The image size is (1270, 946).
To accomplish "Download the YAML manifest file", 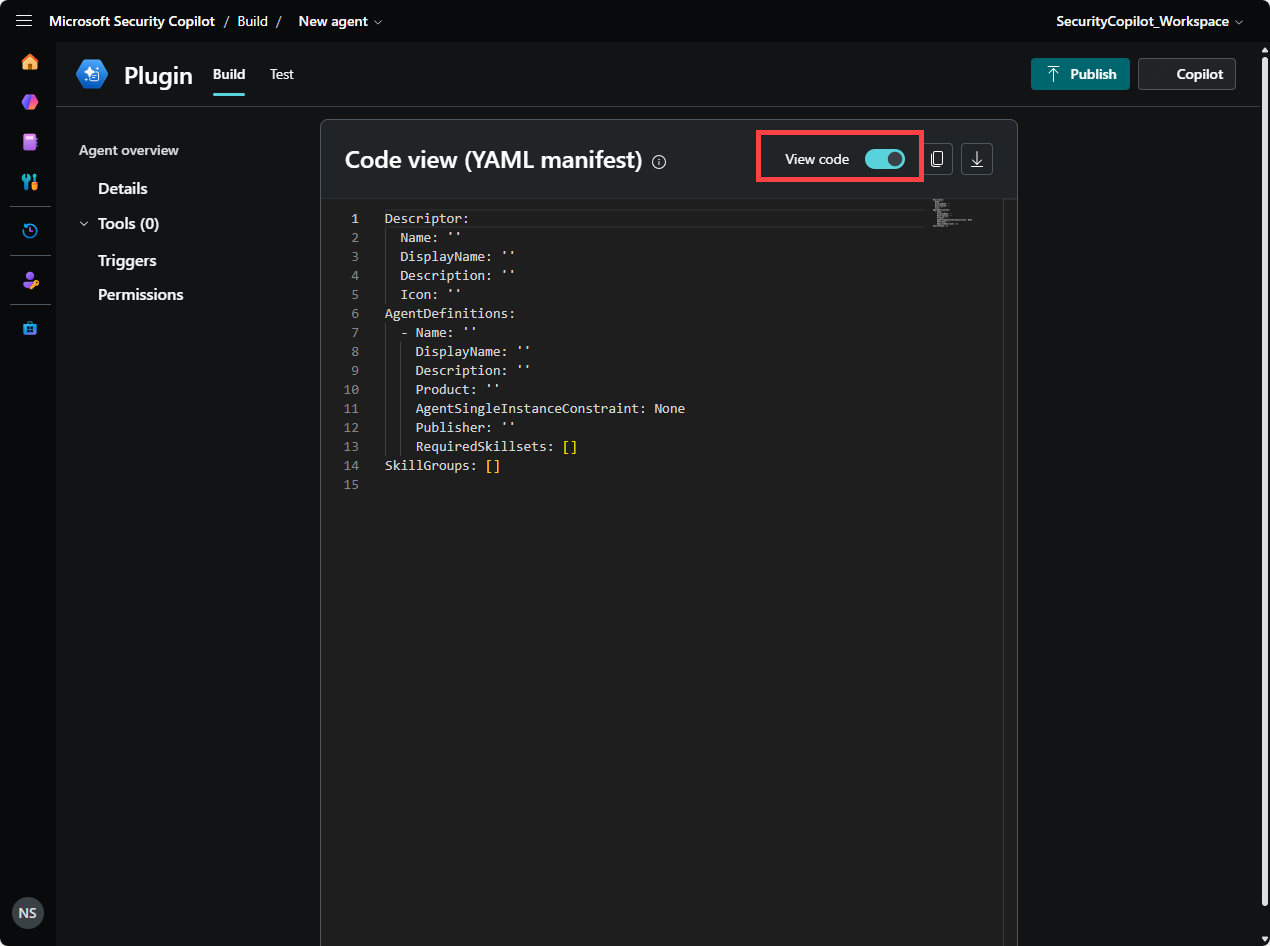I will pos(977,159).
